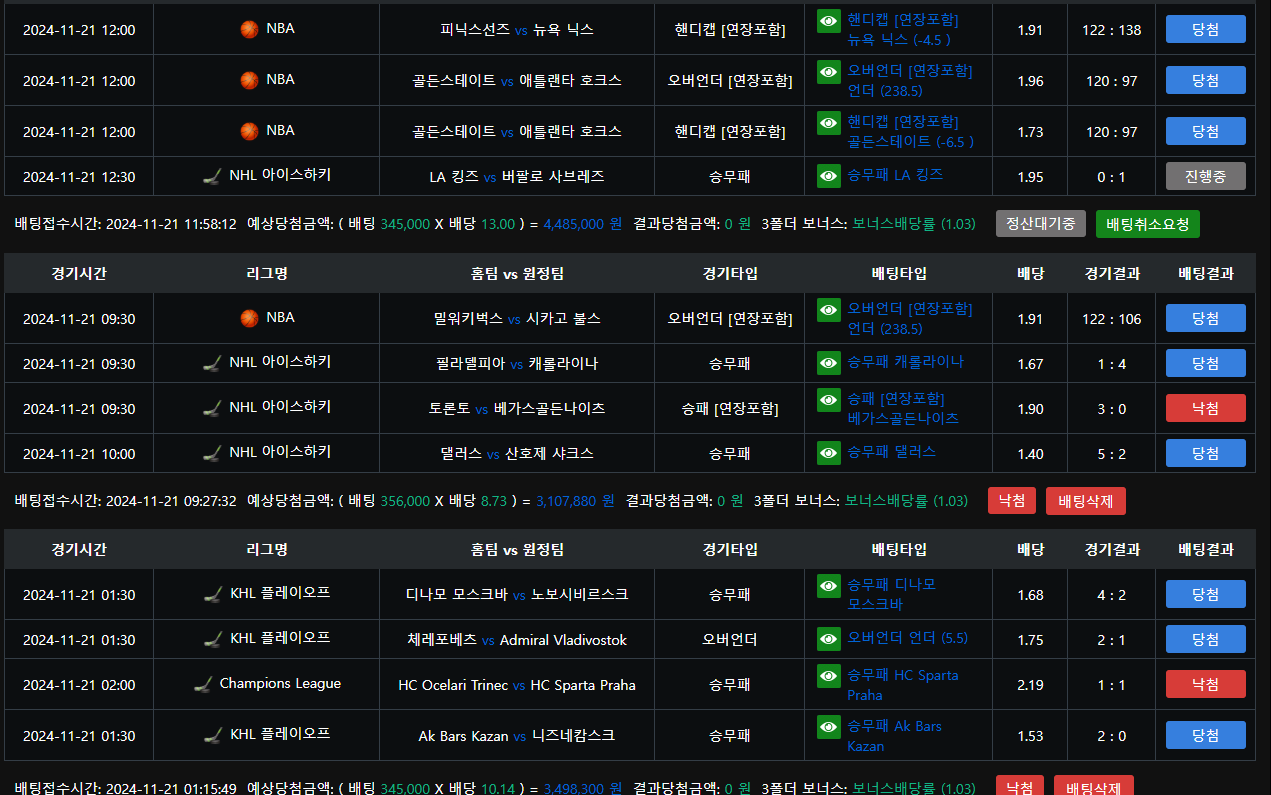Click eye icon next to HC Sparta Praha
The width and height of the screenshot is (1271, 795).
coord(828,676)
